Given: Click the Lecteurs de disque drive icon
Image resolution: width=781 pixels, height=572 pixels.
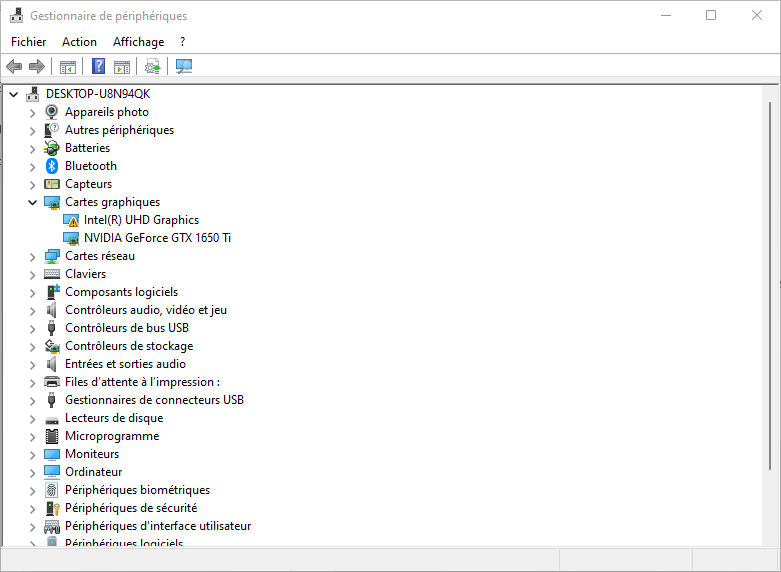Looking at the screenshot, I should pos(52,420).
